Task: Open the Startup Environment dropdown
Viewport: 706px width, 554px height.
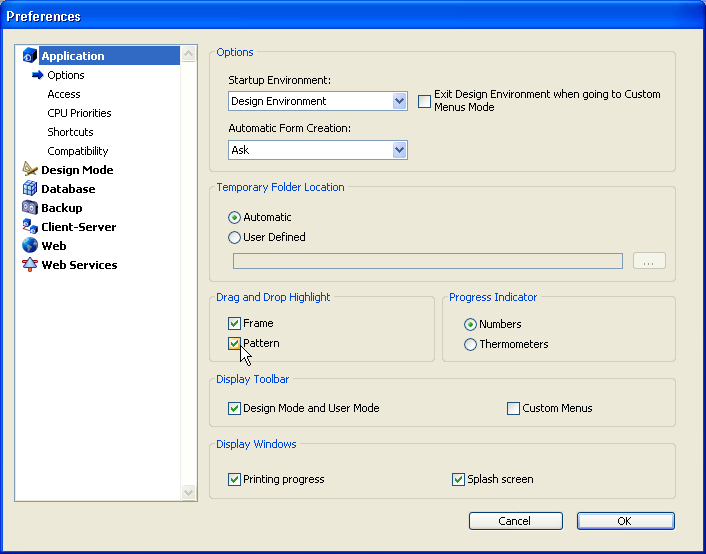Action: (x=399, y=101)
